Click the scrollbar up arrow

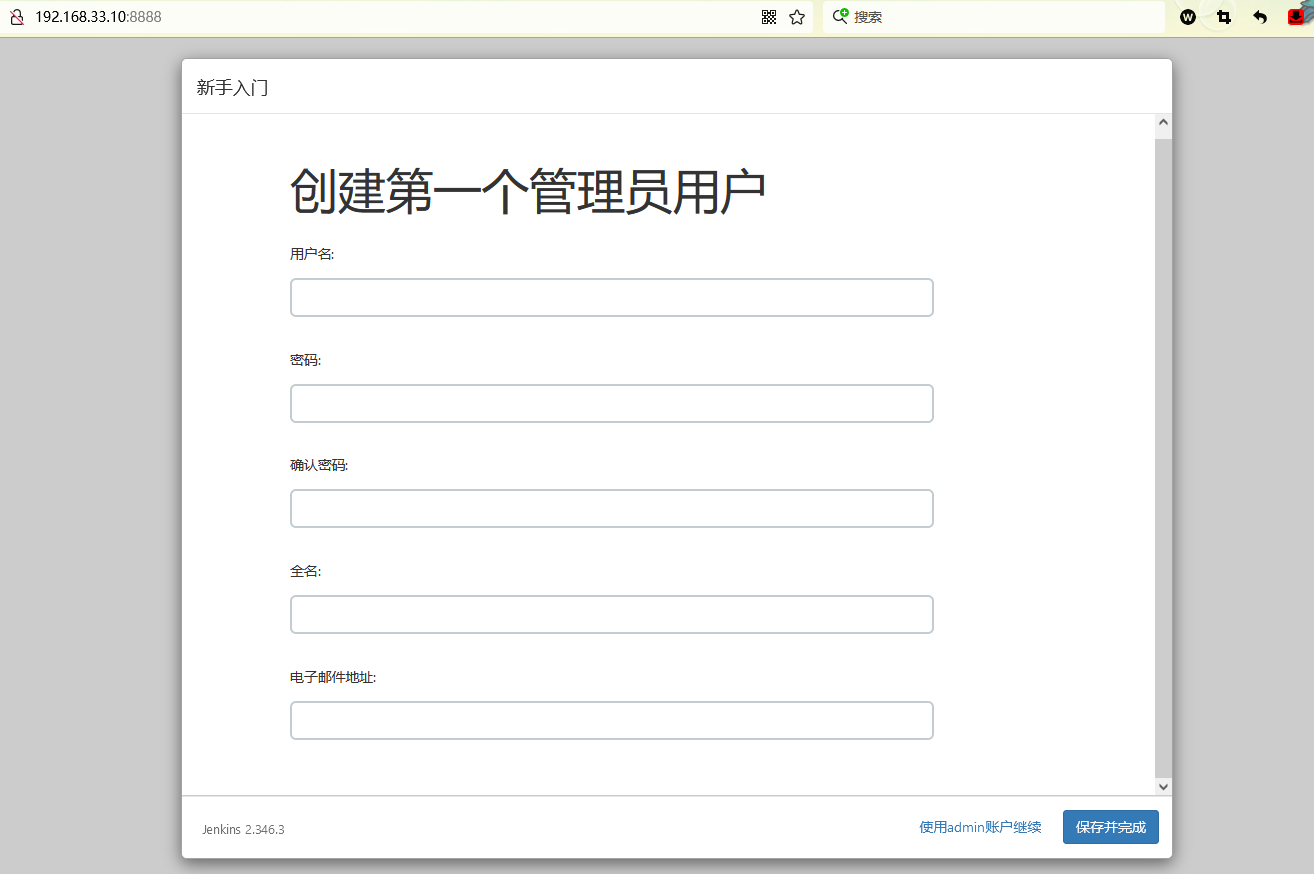pyautogui.click(x=1163, y=125)
